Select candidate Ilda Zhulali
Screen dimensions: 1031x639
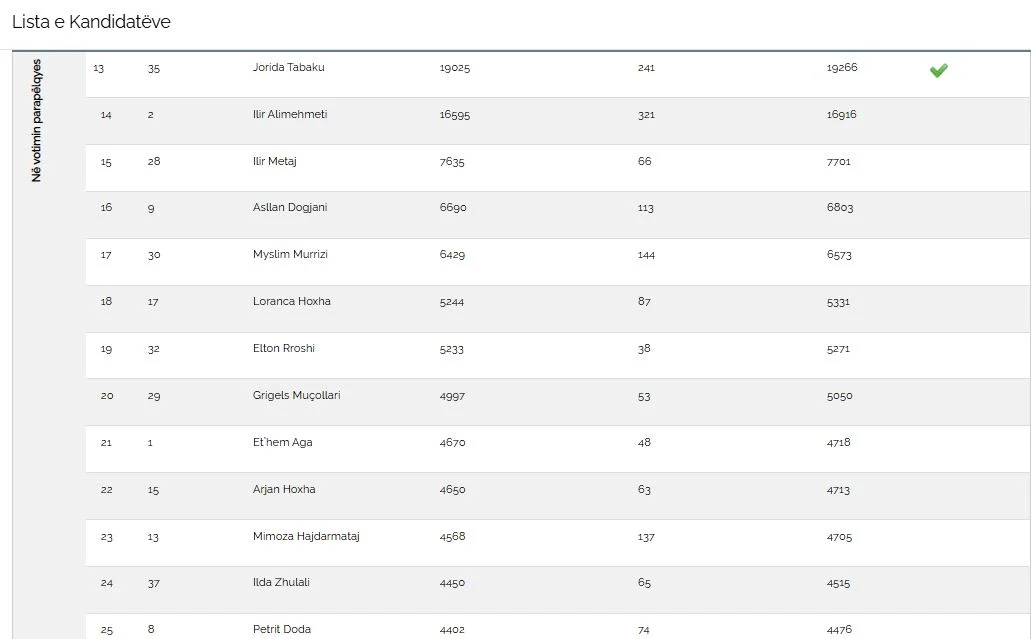(x=281, y=584)
